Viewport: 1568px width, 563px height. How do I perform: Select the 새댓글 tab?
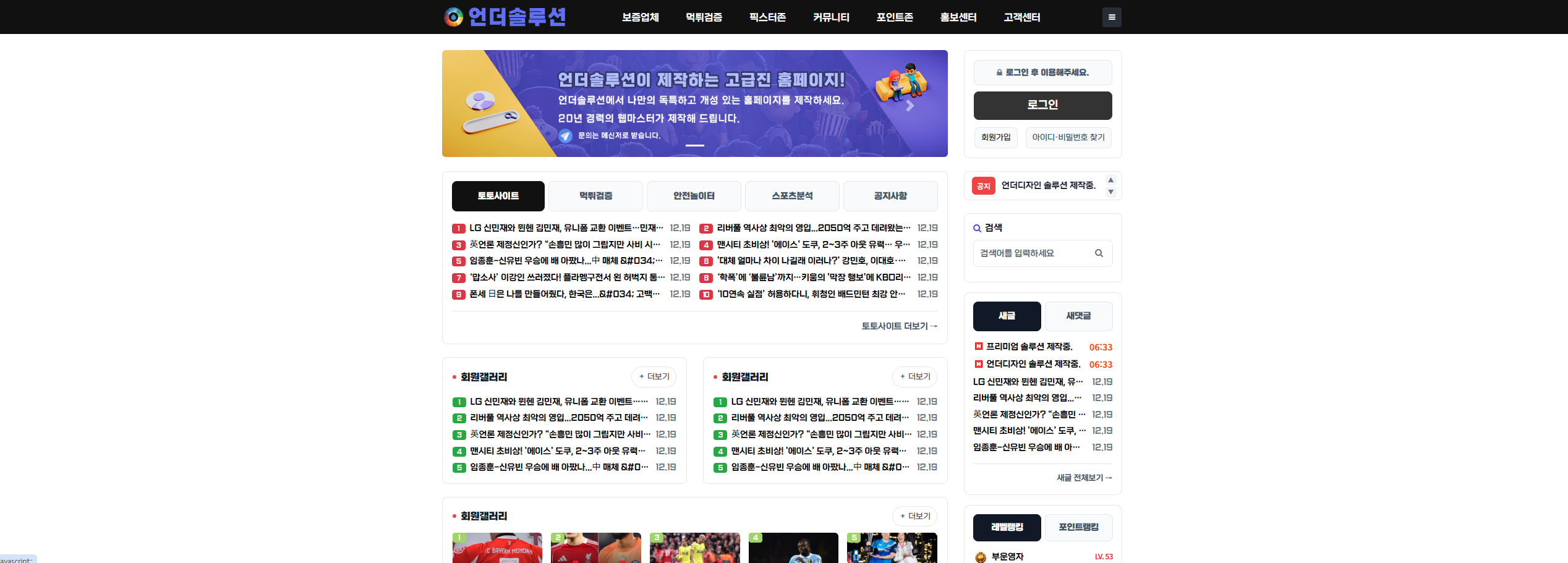click(x=1078, y=316)
